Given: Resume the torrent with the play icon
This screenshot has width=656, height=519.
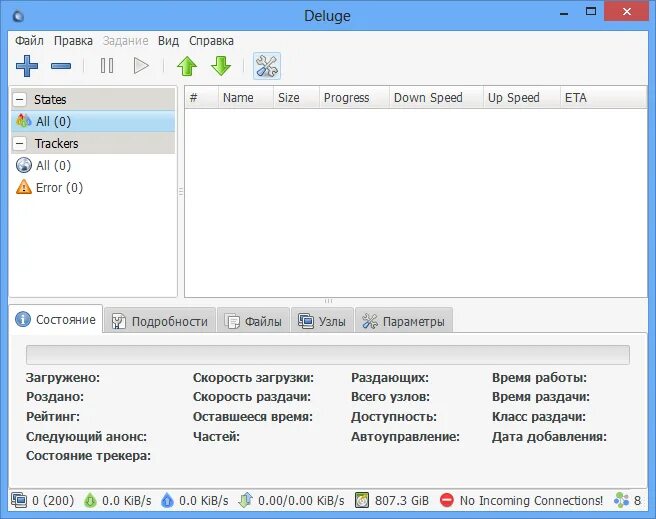Looking at the screenshot, I should [x=141, y=66].
